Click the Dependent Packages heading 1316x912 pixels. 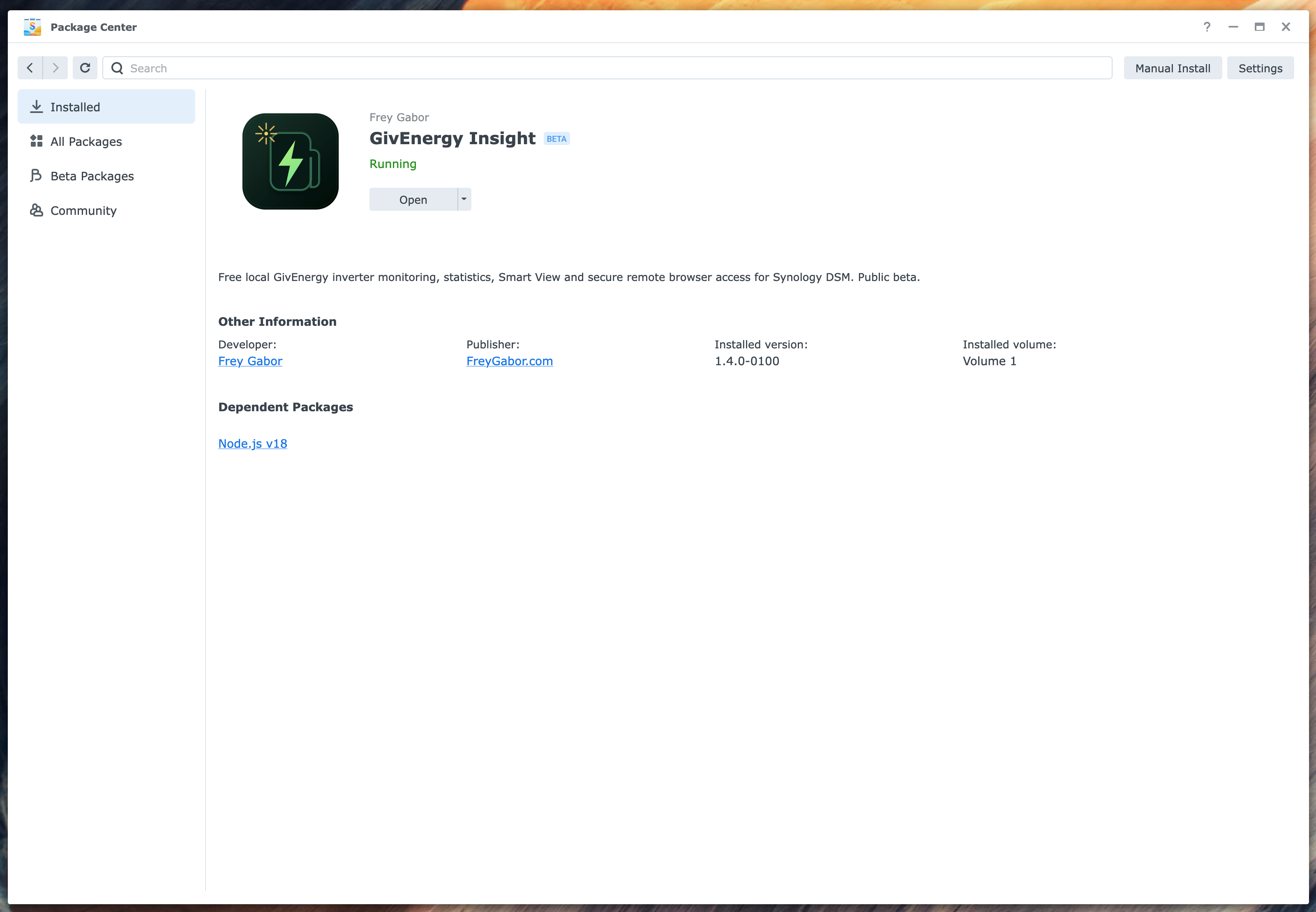coord(285,407)
